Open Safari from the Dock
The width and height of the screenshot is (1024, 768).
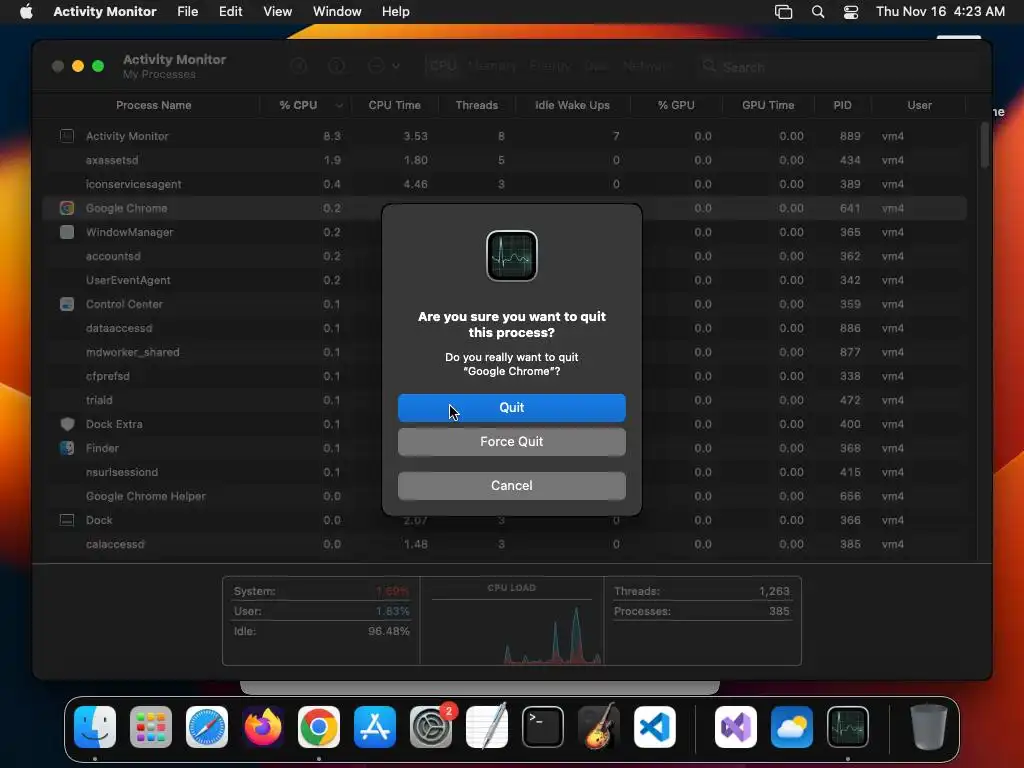coord(207,727)
